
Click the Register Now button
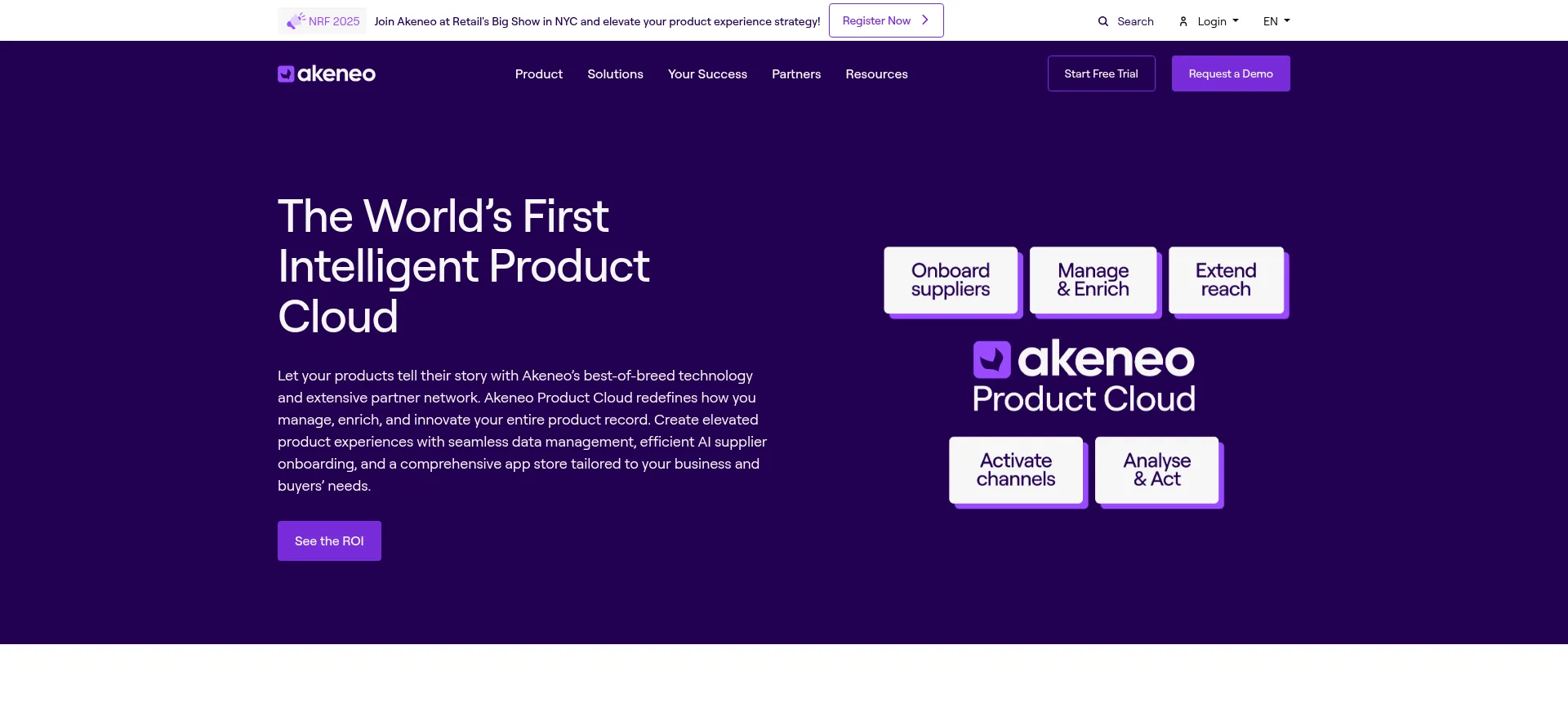(x=886, y=20)
